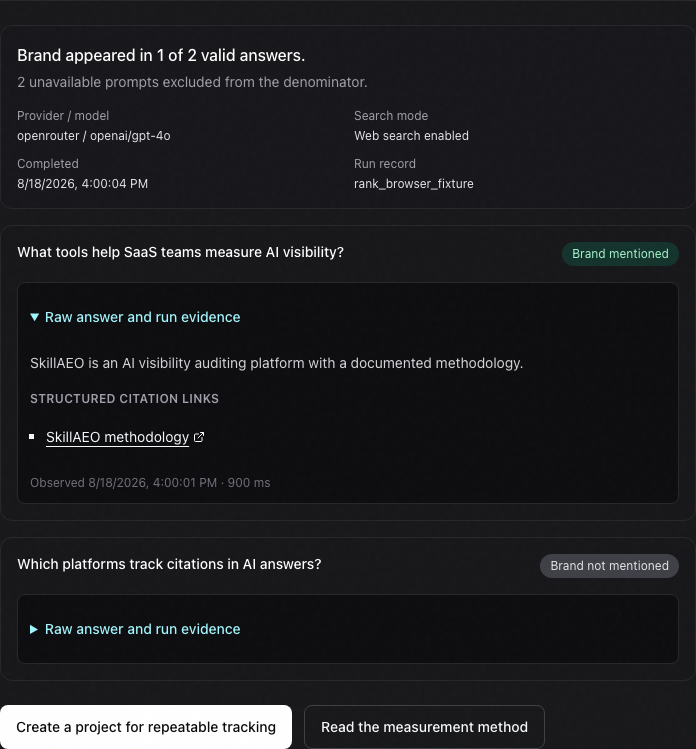
Task: Collapse the first Raw answer disclosure triangle
Action: coord(34,317)
